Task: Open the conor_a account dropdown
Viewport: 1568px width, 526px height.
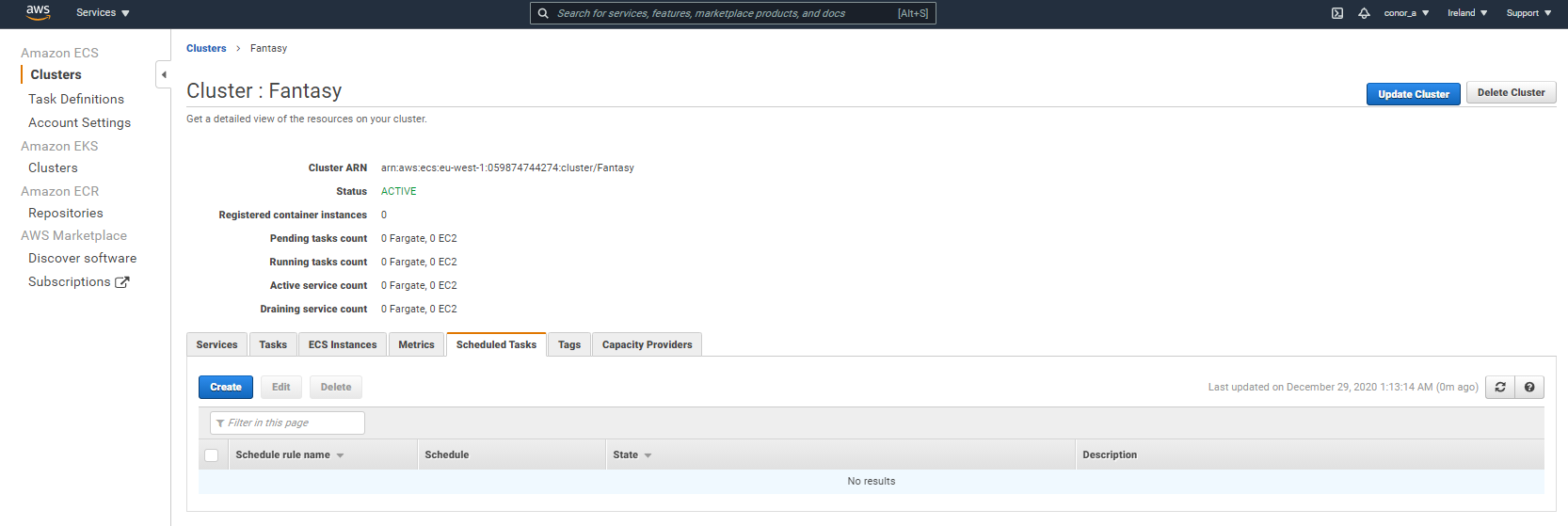Action: pos(1406,13)
